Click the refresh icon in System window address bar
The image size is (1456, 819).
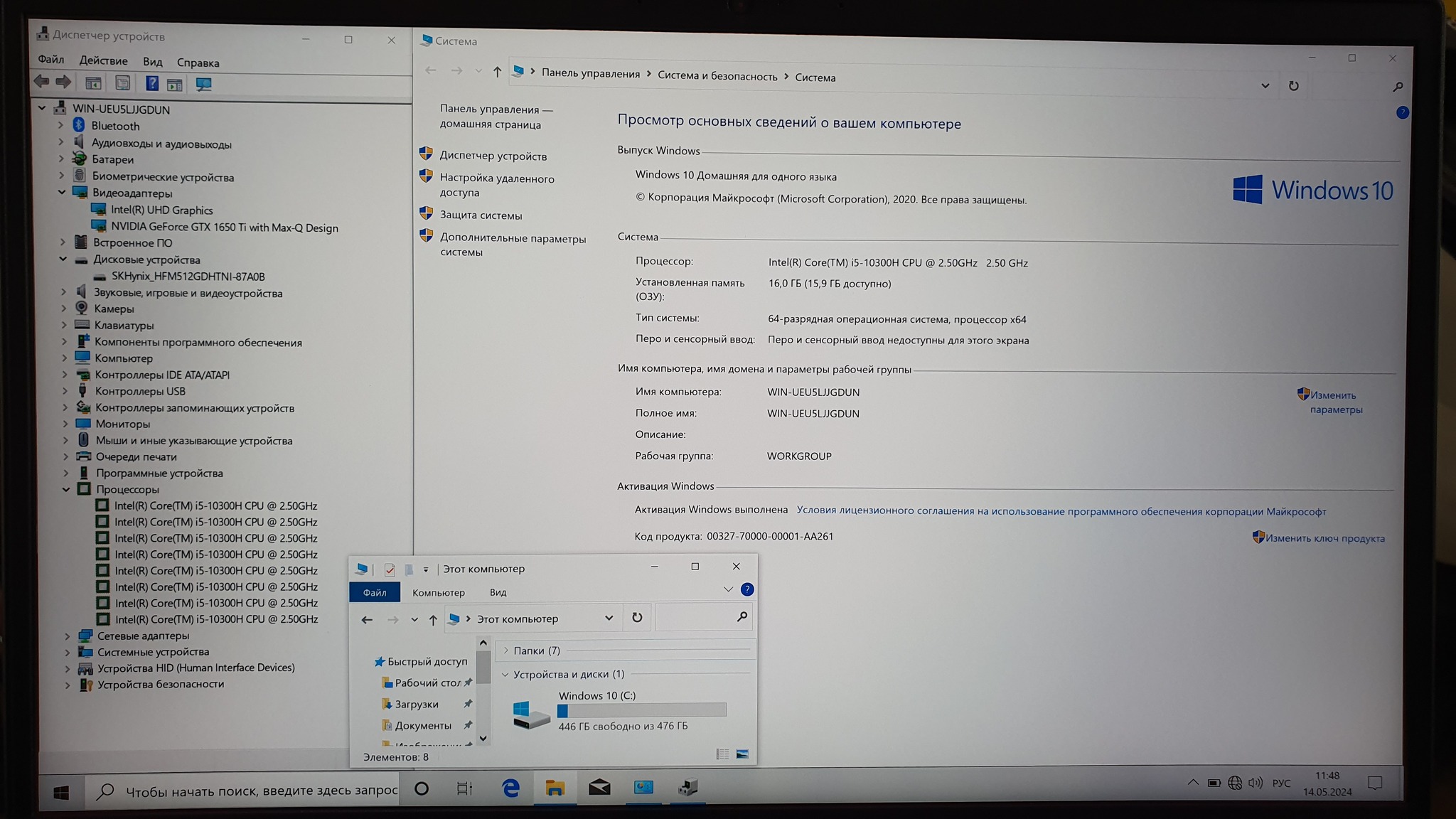tap(1293, 86)
